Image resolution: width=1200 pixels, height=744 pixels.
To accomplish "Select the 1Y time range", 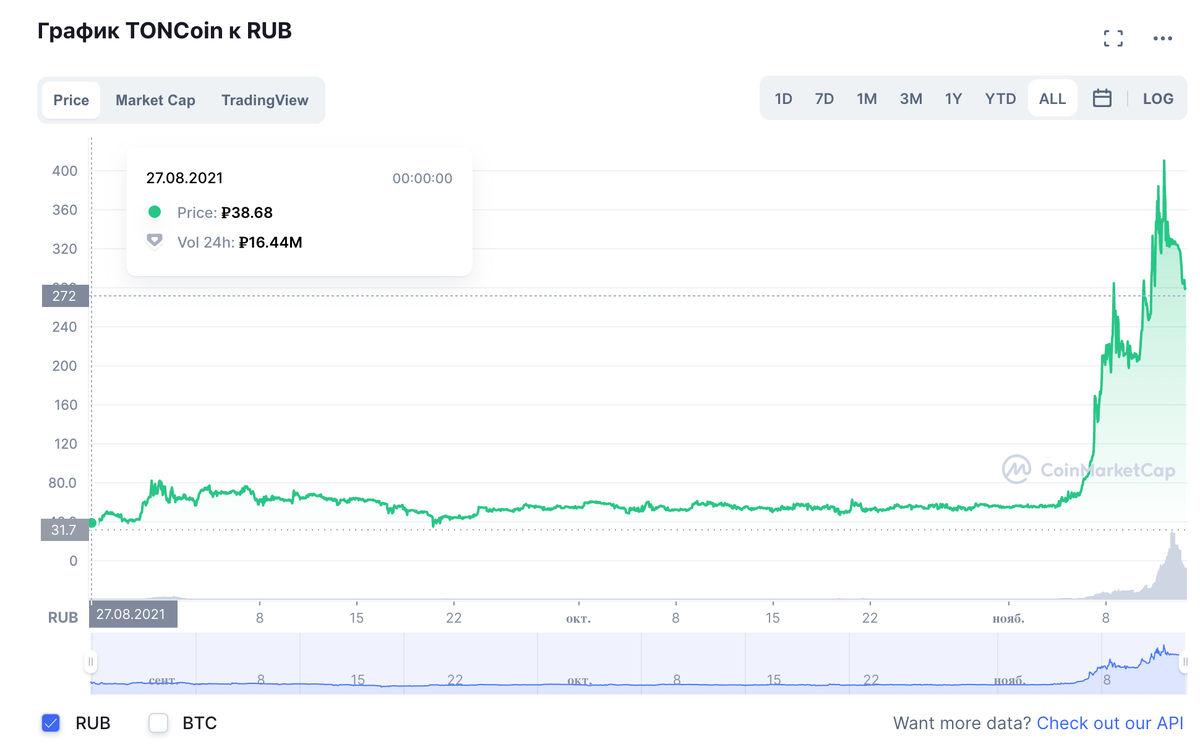I will pyautogui.click(x=953, y=98).
